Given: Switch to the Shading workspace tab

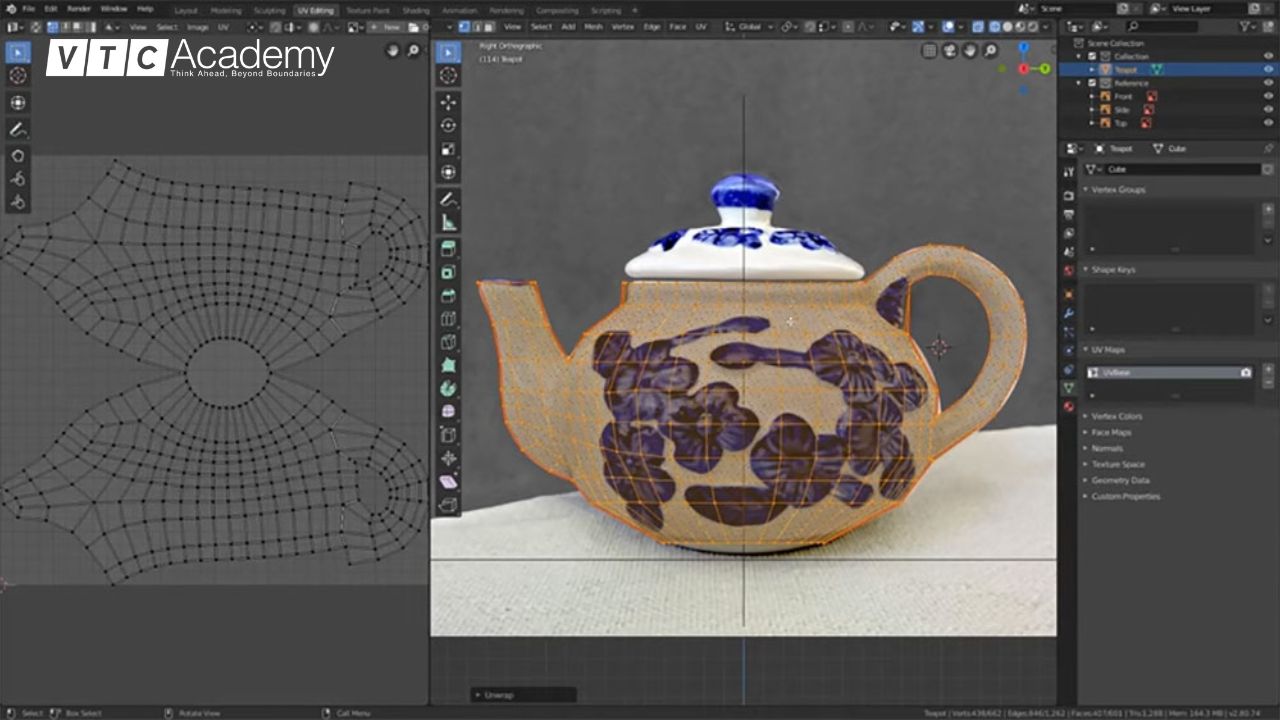Looking at the screenshot, I should pos(417,10).
